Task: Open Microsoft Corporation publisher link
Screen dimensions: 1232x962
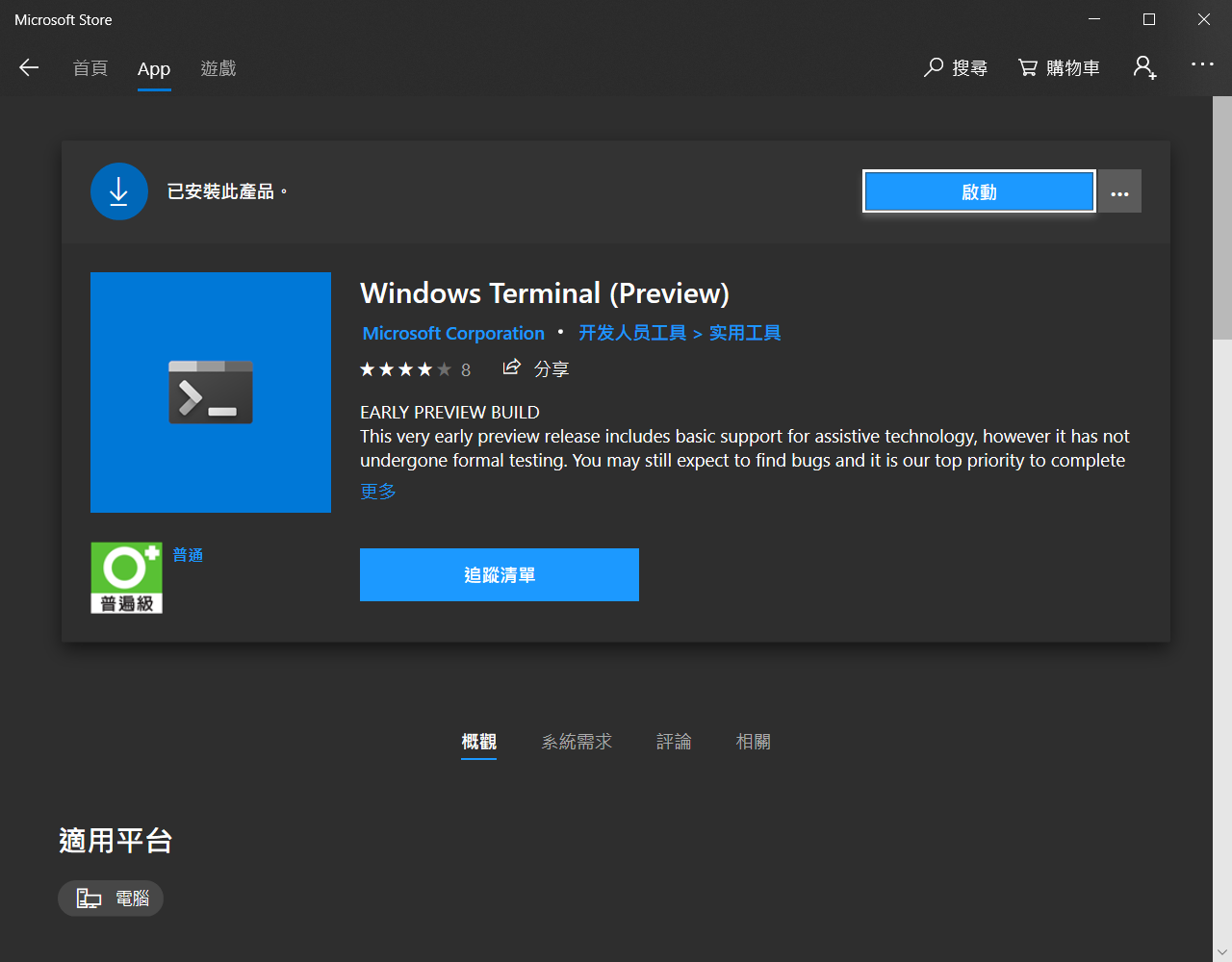Action: (x=453, y=333)
